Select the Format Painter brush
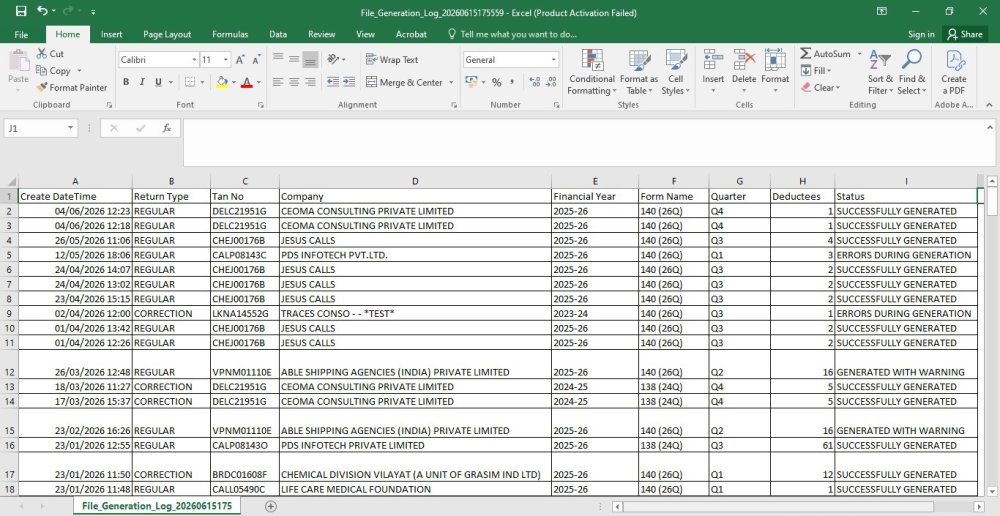 click(42, 87)
